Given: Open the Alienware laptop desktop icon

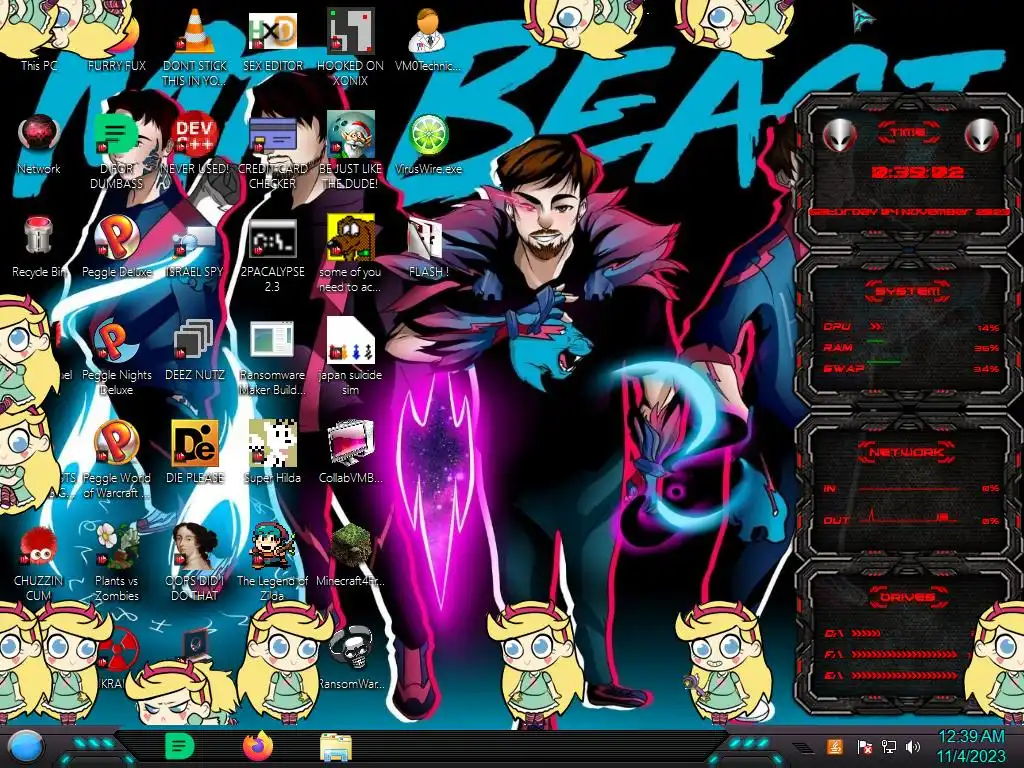Looking at the screenshot, I should [x=196, y=645].
